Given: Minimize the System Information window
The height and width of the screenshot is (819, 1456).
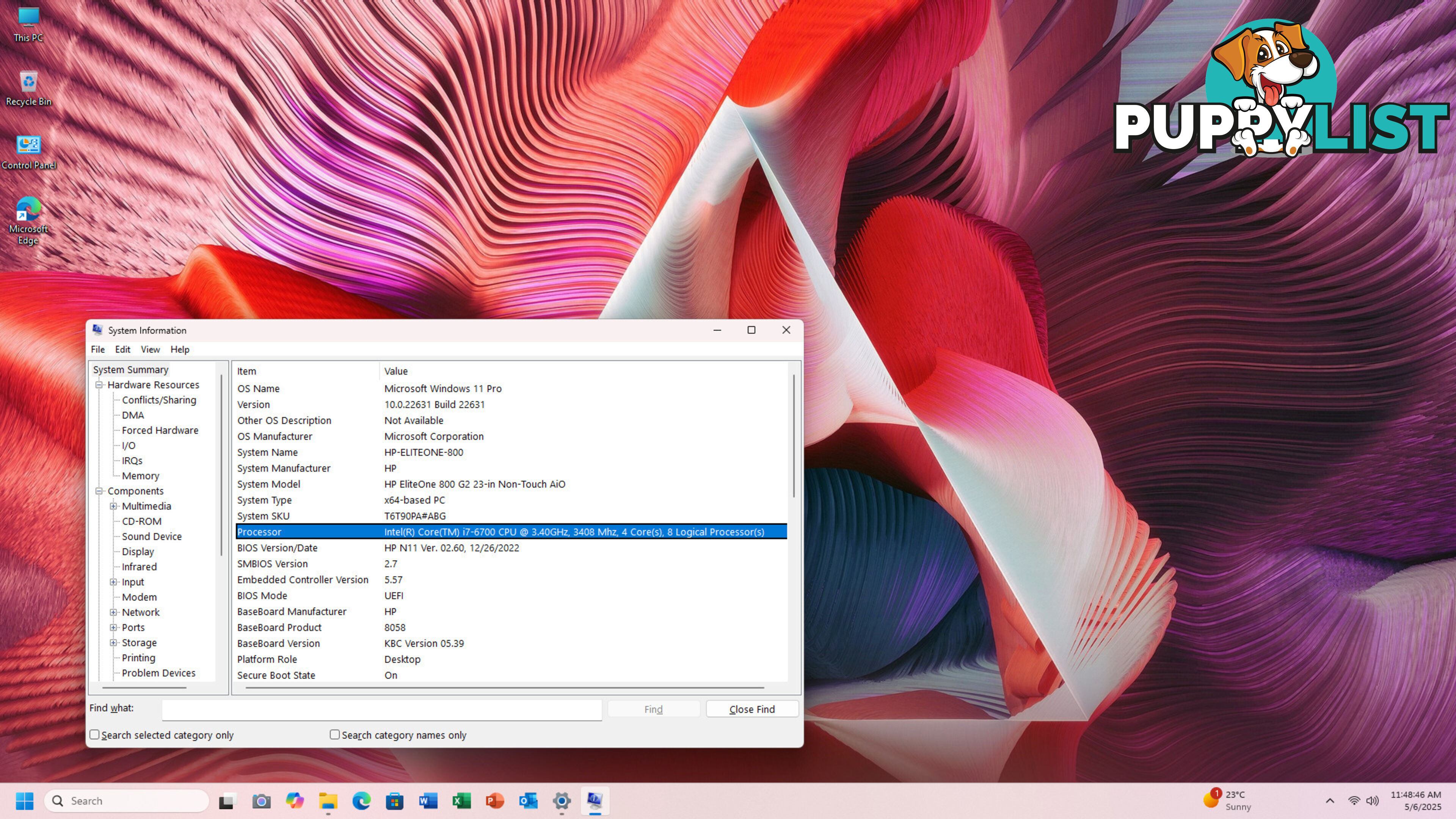Looking at the screenshot, I should tap(717, 330).
